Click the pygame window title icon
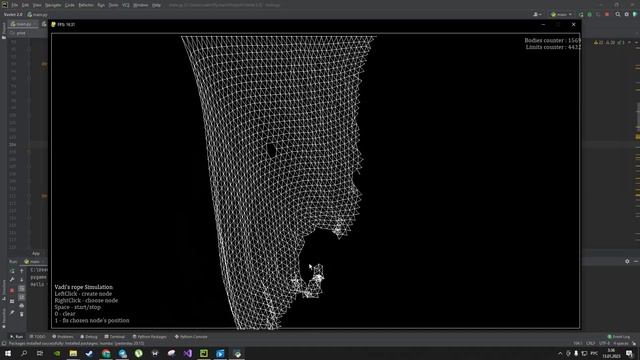640x360 pixels. [53, 24]
